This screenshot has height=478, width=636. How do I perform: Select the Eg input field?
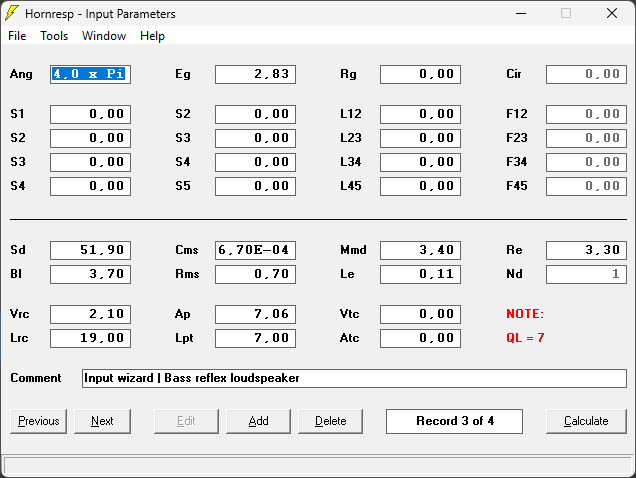click(x=256, y=74)
